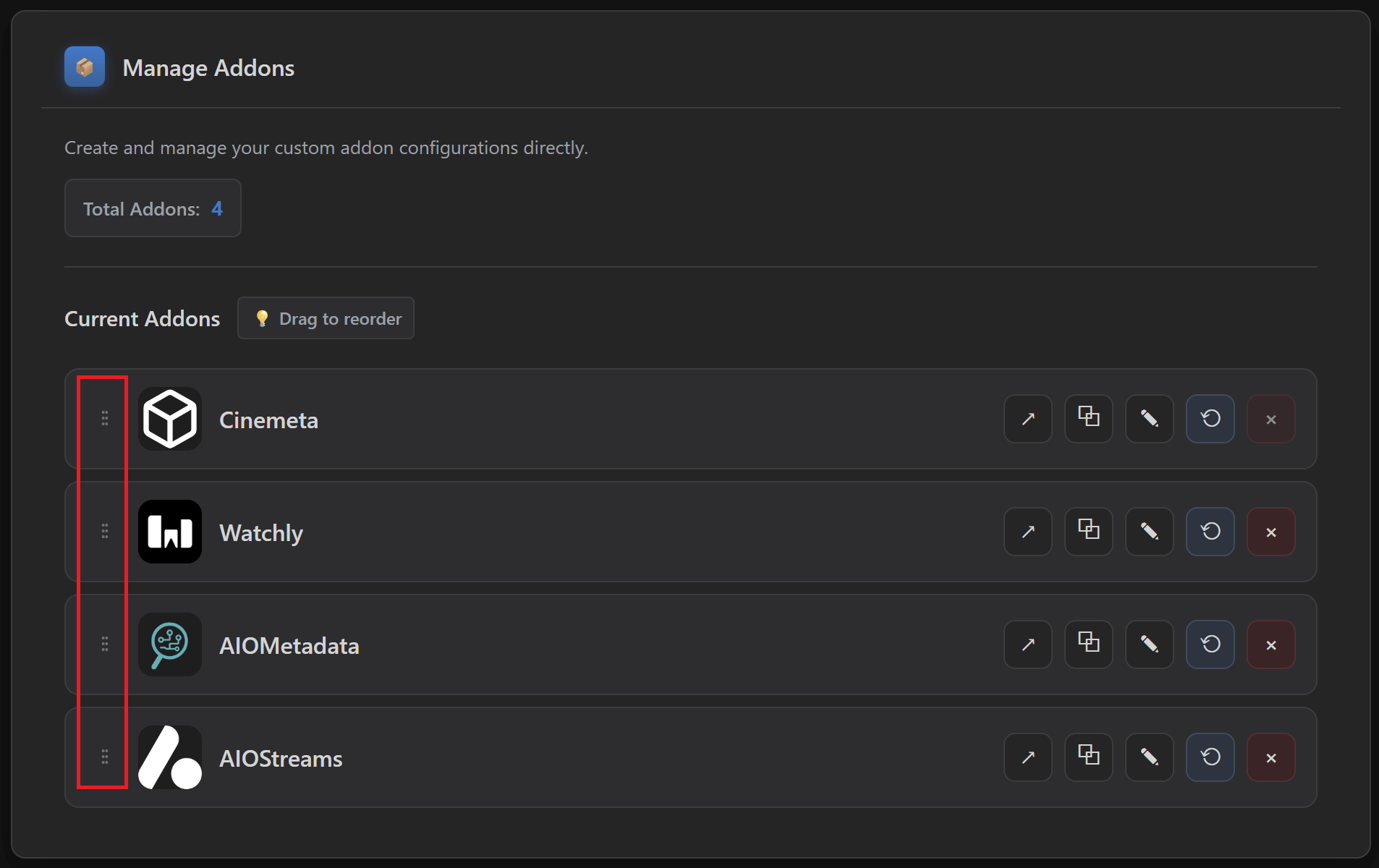This screenshot has width=1379, height=868.
Task: Click the Total Addons counter
Action: [x=152, y=208]
